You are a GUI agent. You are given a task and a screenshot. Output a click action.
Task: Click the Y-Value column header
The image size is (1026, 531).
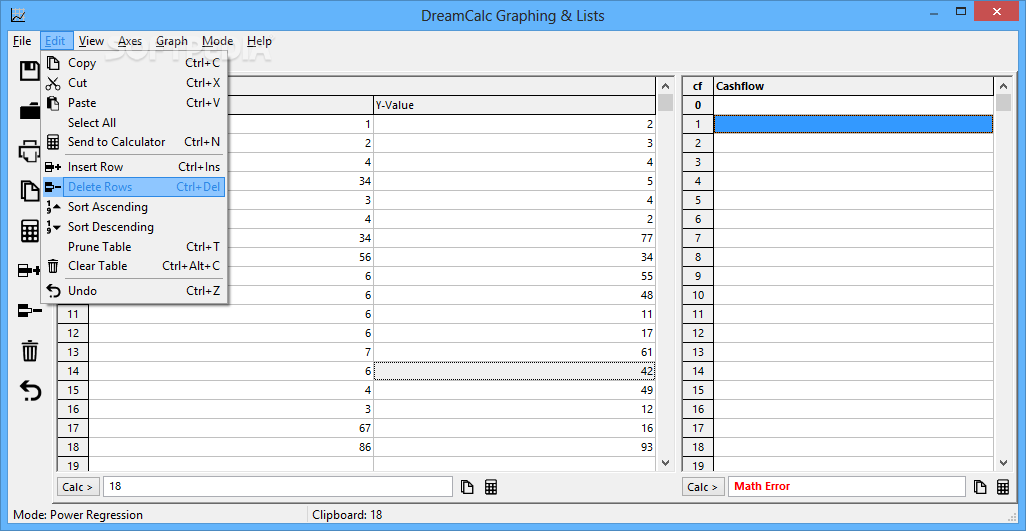[514, 105]
